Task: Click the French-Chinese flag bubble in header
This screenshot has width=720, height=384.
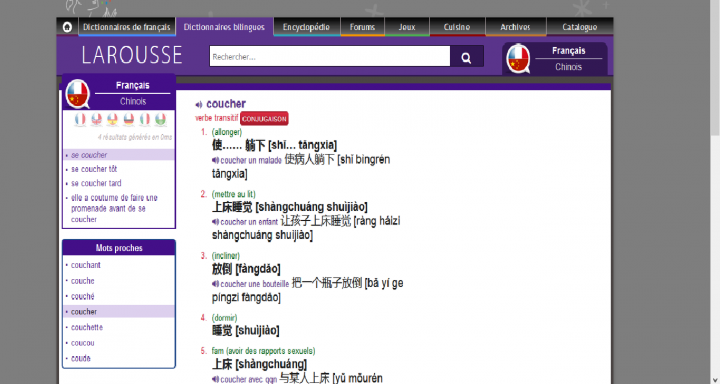Action: point(518,59)
